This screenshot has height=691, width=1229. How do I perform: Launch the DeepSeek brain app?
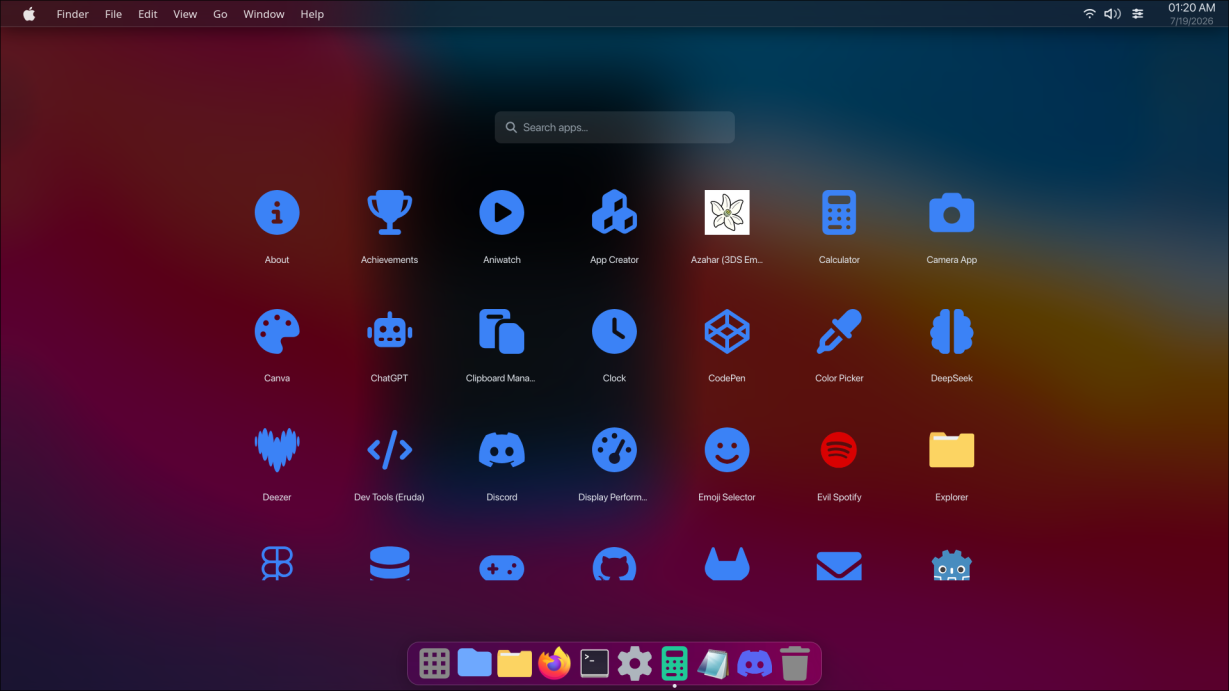[x=951, y=331]
